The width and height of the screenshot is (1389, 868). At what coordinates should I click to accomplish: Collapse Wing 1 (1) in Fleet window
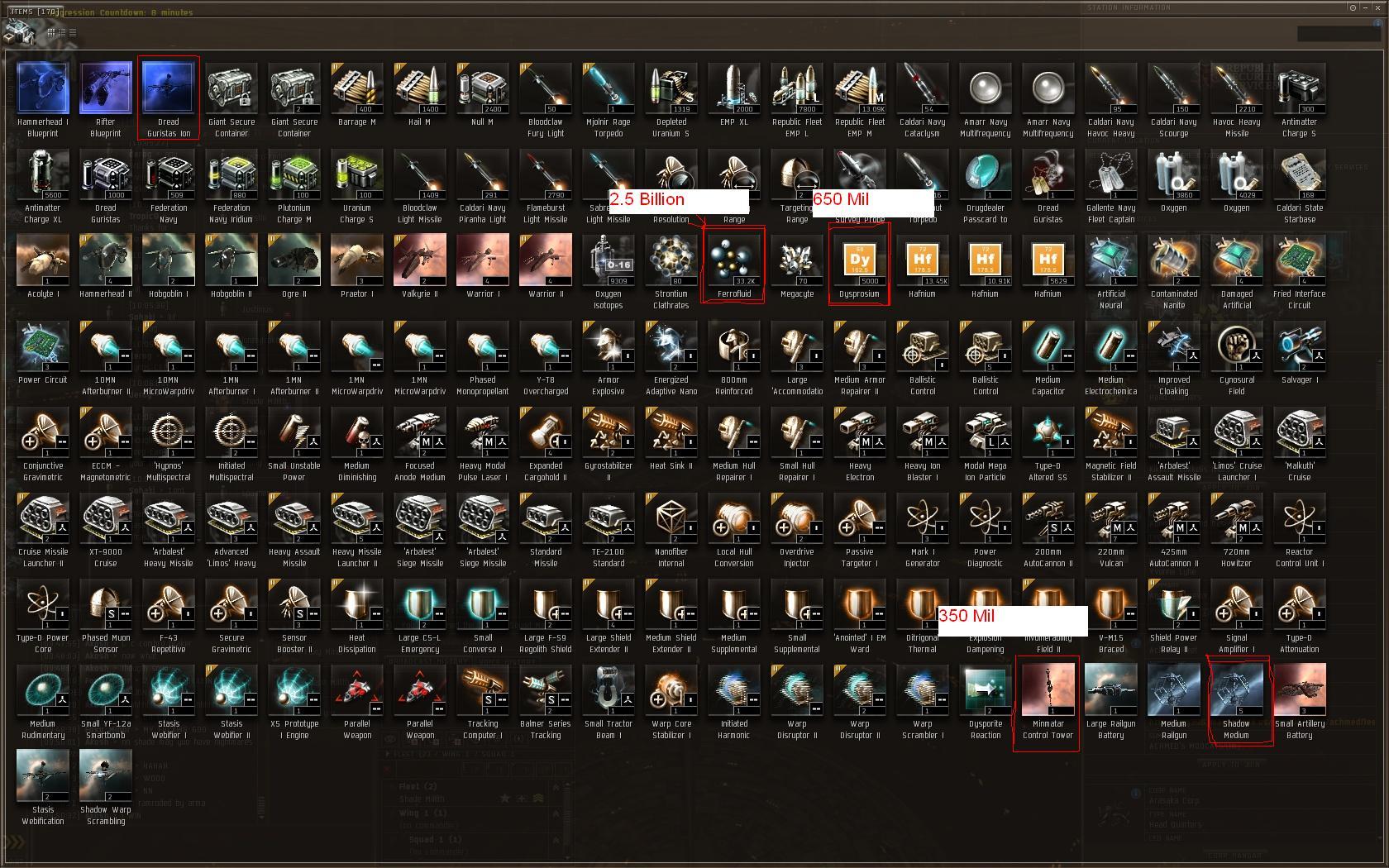click(556, 813)
